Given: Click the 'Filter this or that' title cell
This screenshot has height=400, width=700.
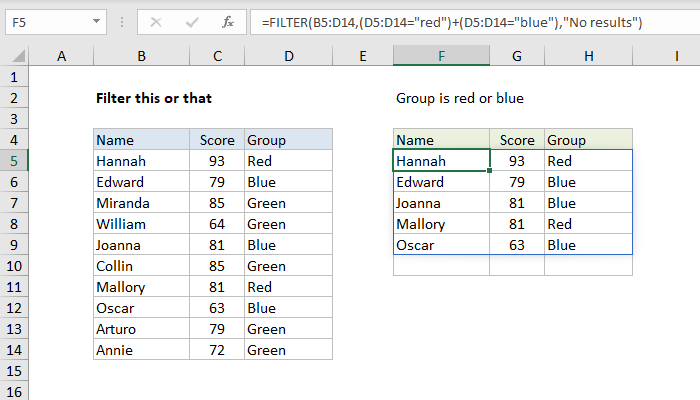Looking at the screenshot, I should point(154,98).
